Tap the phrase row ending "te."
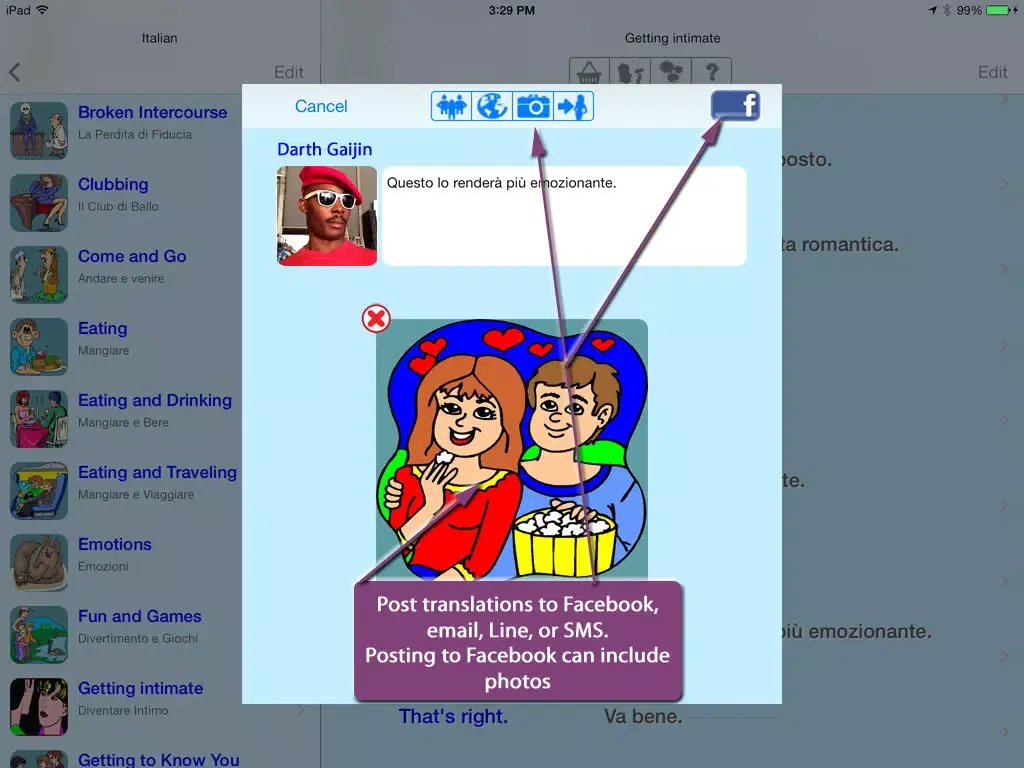1024x768 pixels. (793, 481)
